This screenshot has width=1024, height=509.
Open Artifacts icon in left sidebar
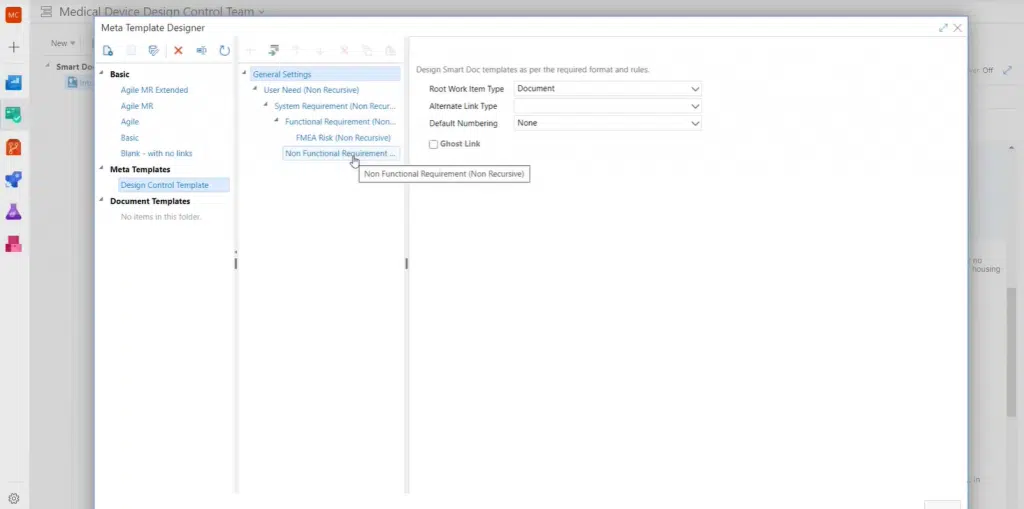coord(14,244)
